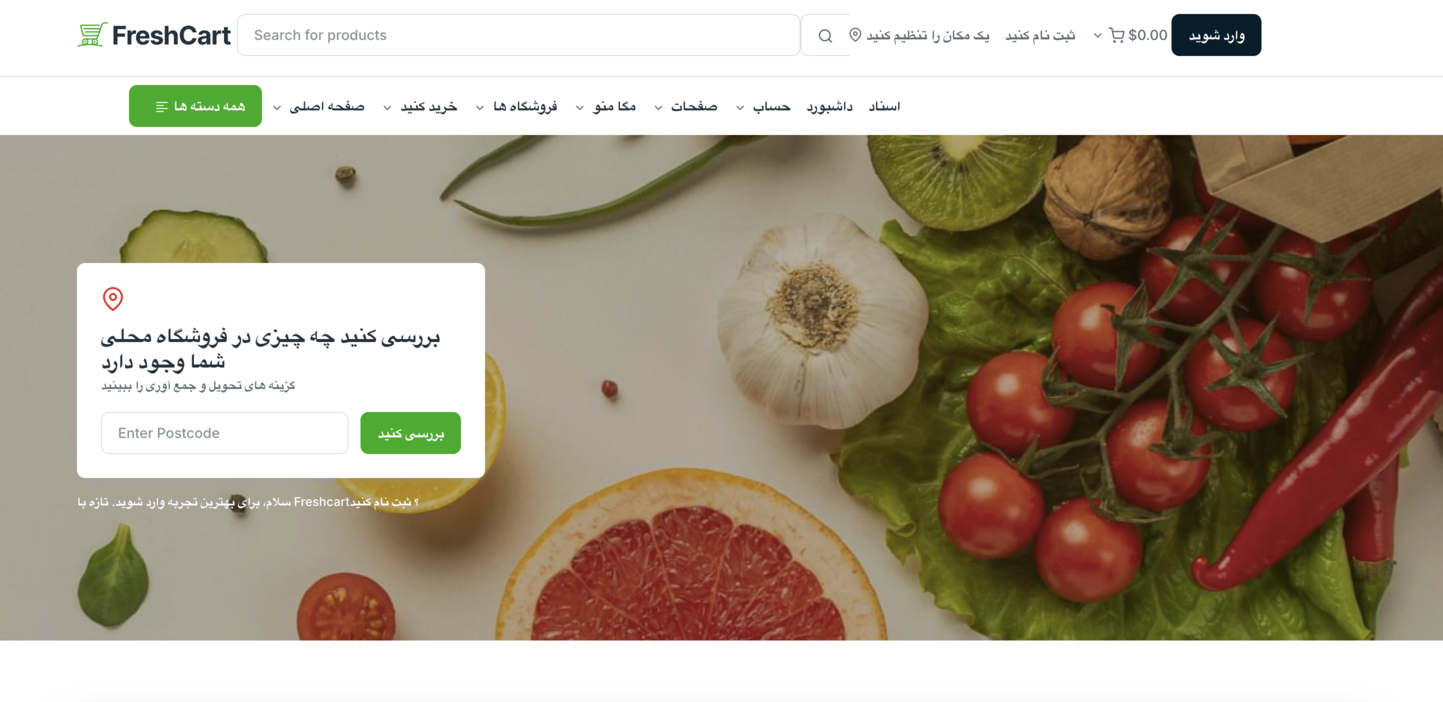Open the اسناد menu item
This screenshot has width=1443, height=702.
[885, 106]
